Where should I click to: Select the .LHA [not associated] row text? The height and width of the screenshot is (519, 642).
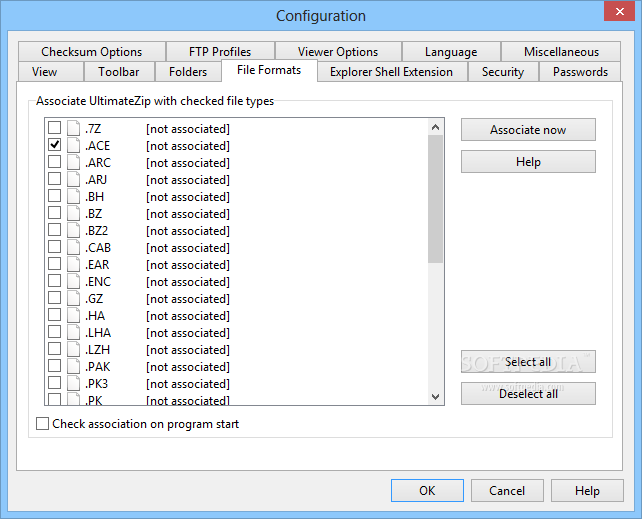158,333
